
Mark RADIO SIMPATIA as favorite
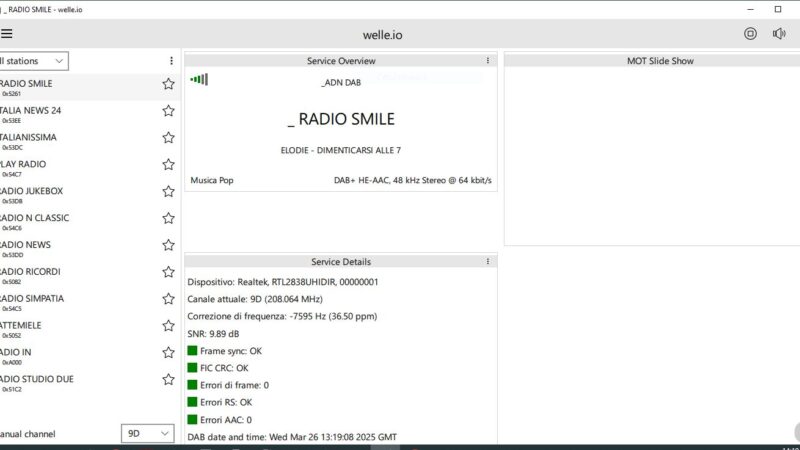point(168,298)
